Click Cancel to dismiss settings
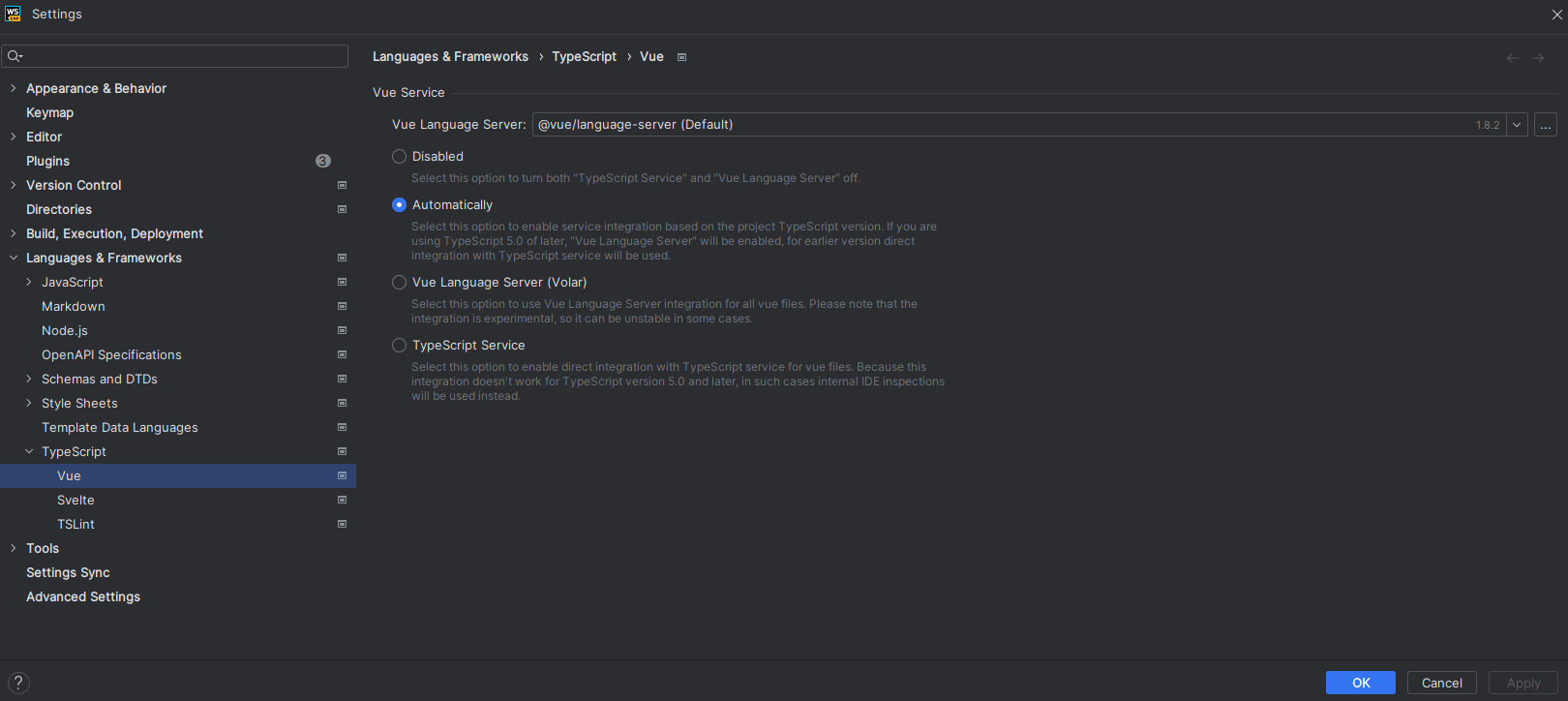Screen dimensions: 1568x701 coord(1441,683)
